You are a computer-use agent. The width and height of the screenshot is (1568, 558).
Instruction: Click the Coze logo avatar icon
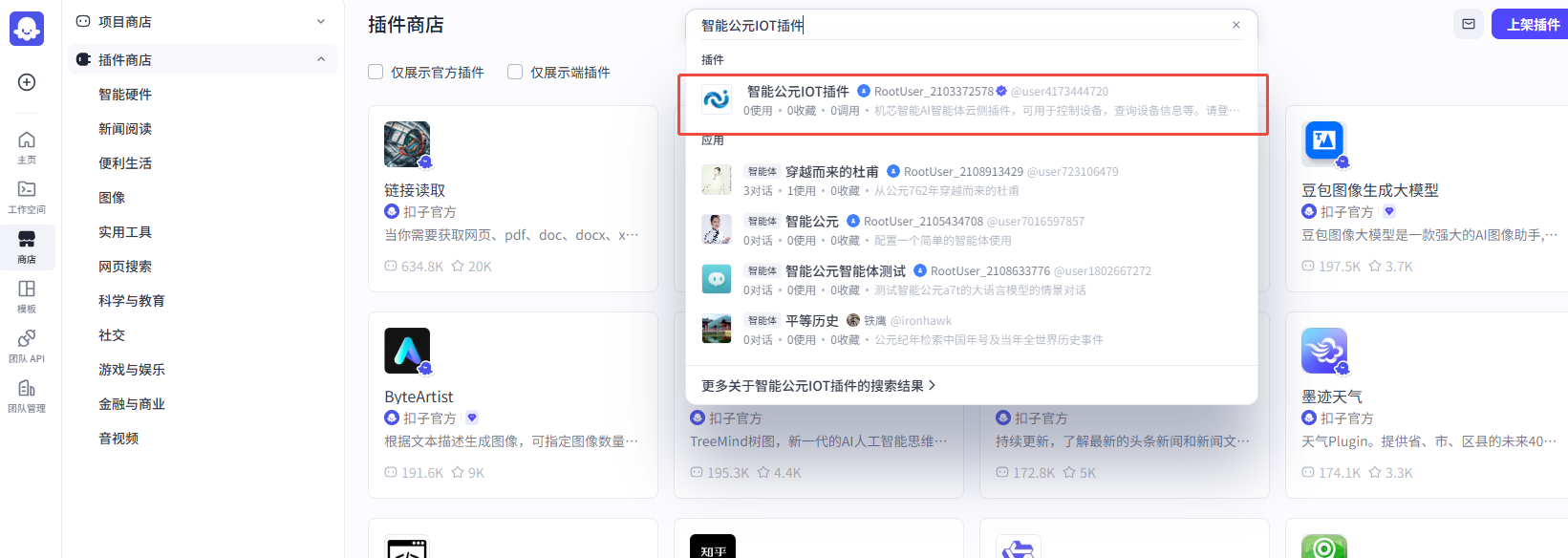27,29
